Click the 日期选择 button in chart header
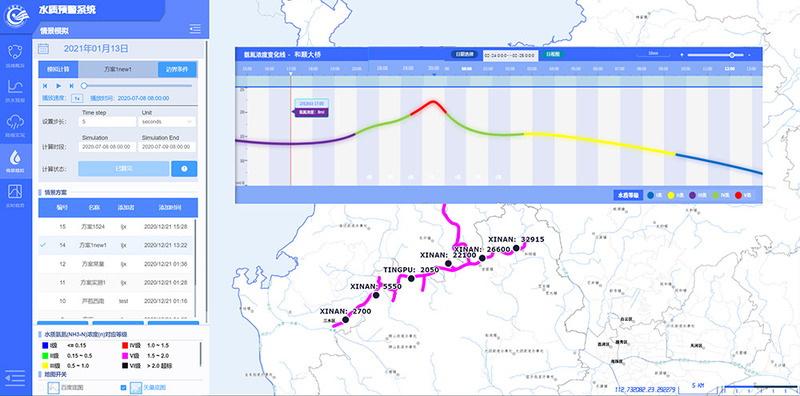The image size is (800, 396). 465,54
